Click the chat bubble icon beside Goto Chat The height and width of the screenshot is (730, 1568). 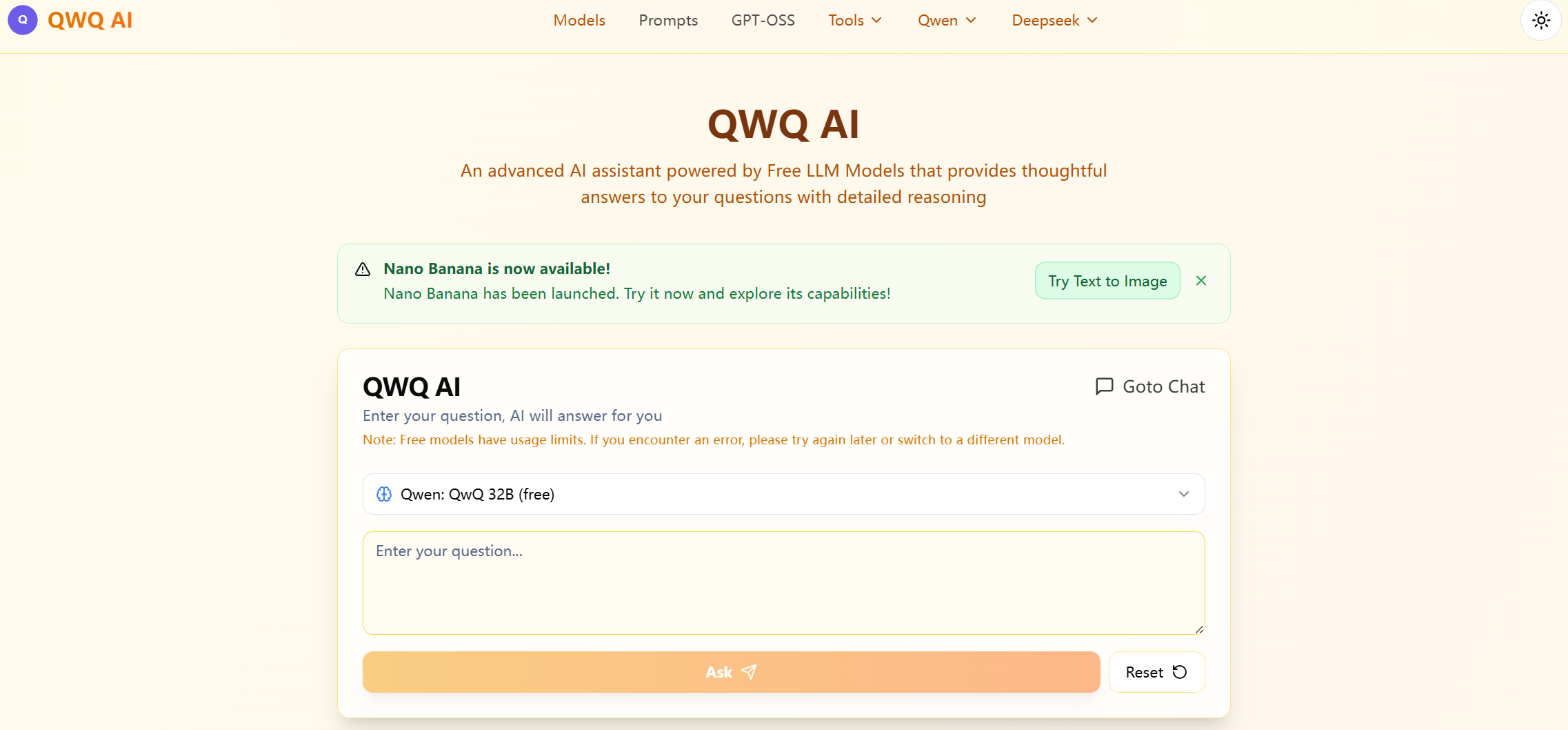click(1104, 386)
